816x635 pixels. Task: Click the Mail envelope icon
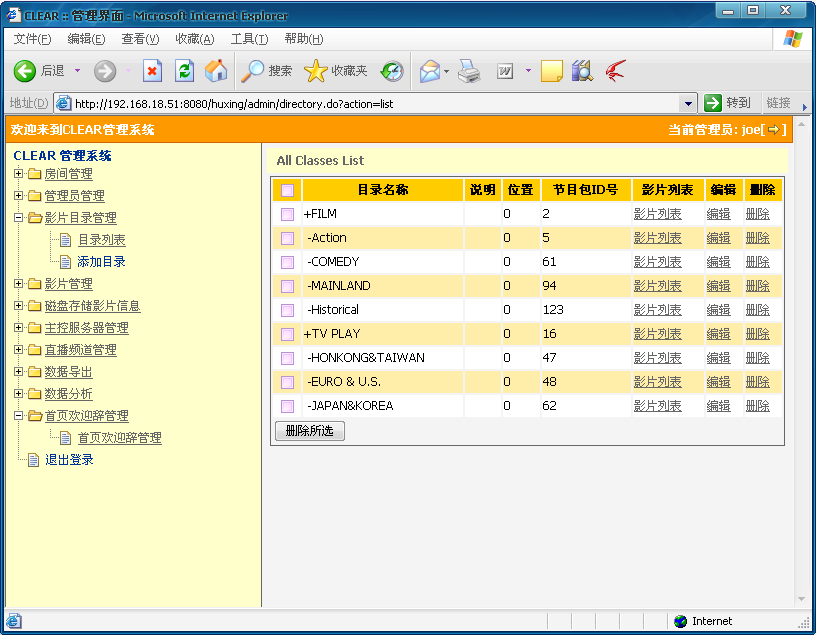pos(430,71)
